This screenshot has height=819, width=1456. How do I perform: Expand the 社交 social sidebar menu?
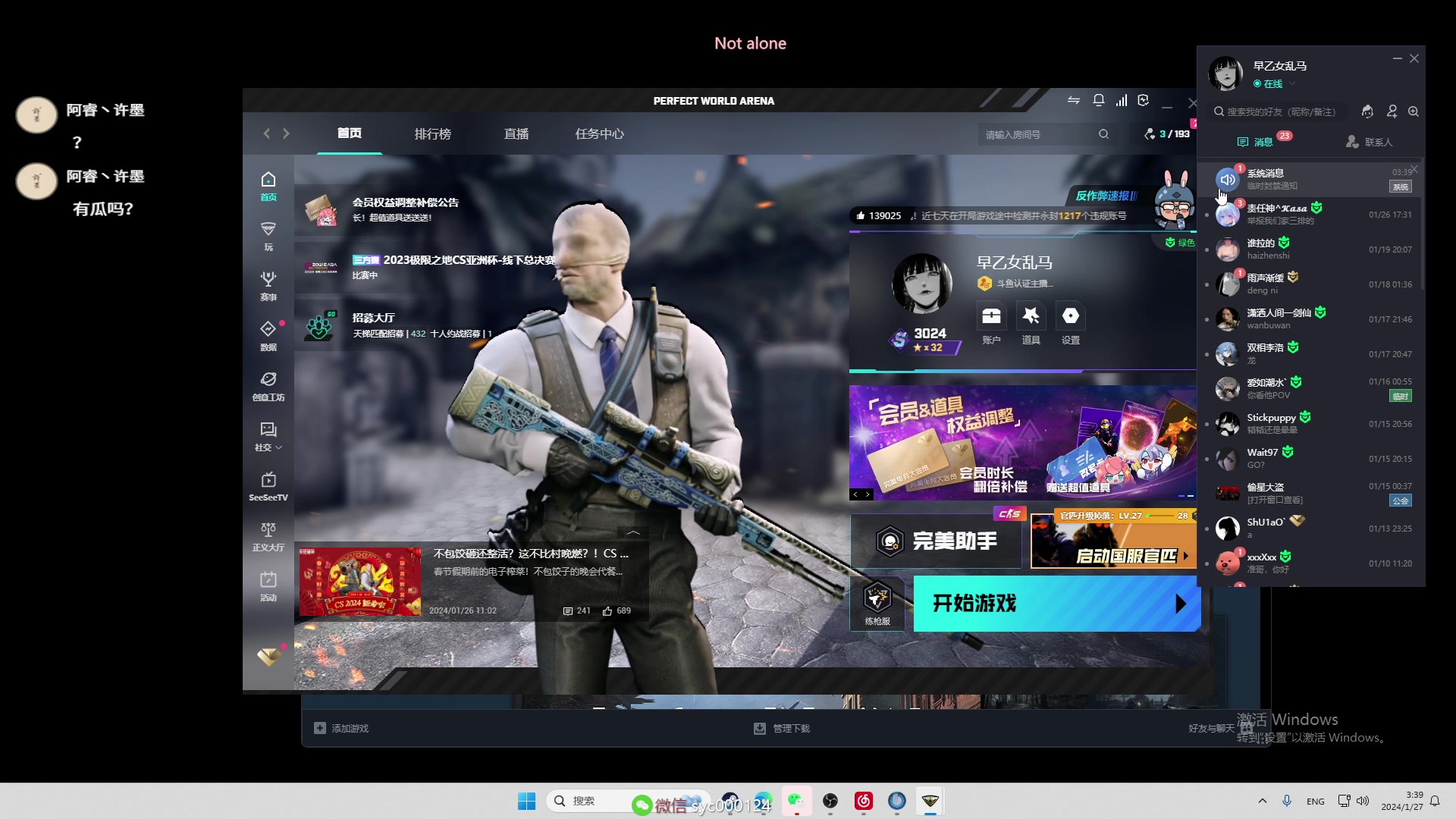(x=268, y=436)
